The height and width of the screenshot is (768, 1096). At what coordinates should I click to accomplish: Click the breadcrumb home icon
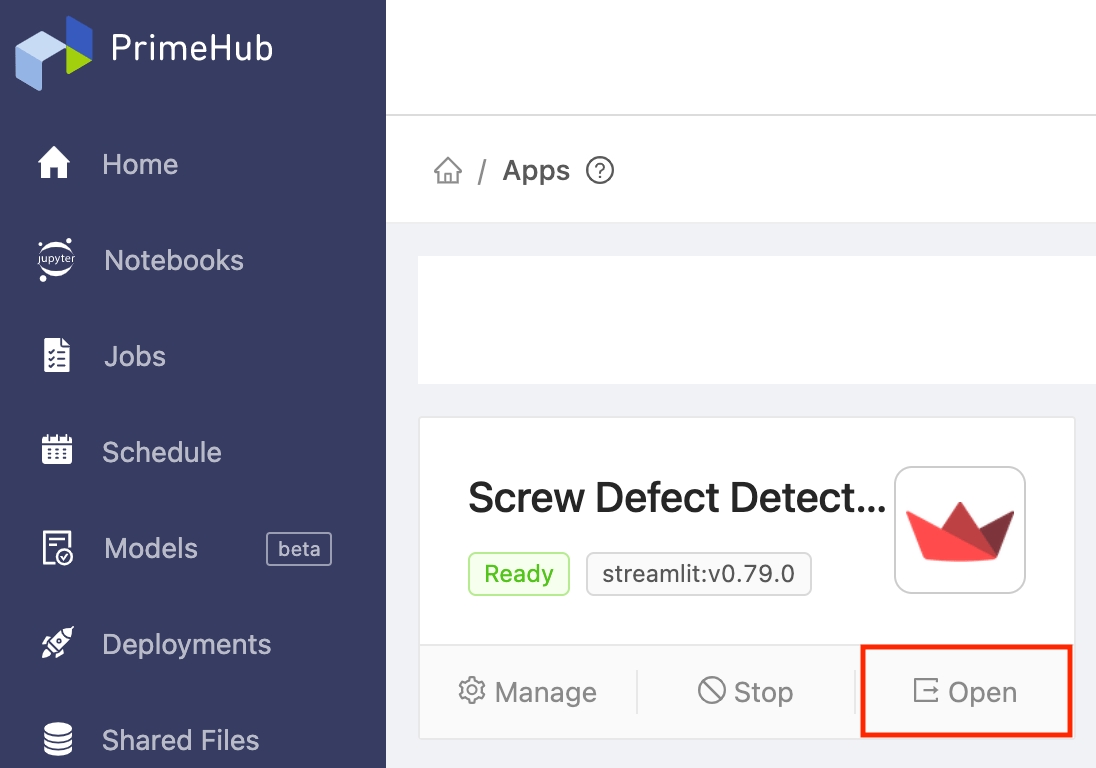click(448, 170)
